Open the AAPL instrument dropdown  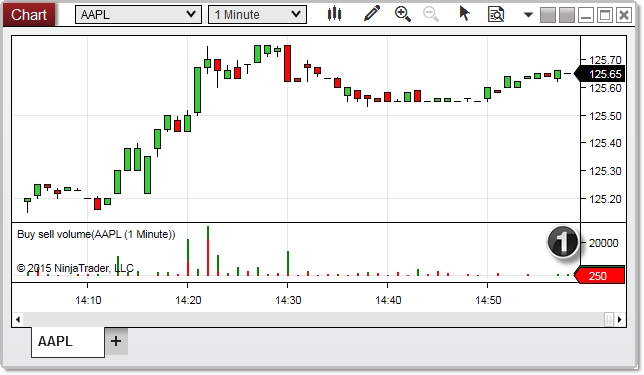138,14
